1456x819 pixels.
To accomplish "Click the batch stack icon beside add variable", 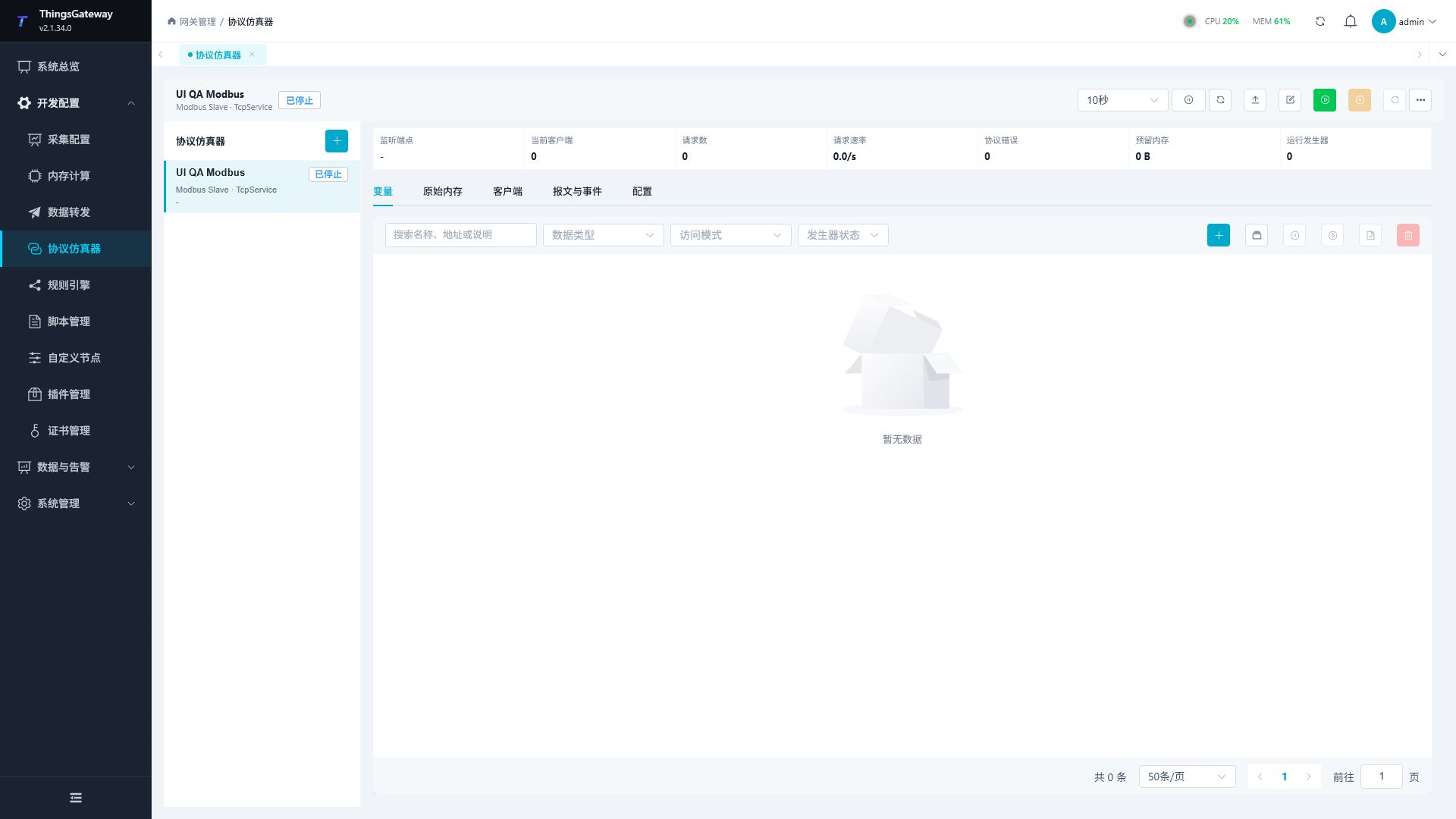I will click(x=1257, y=235).
